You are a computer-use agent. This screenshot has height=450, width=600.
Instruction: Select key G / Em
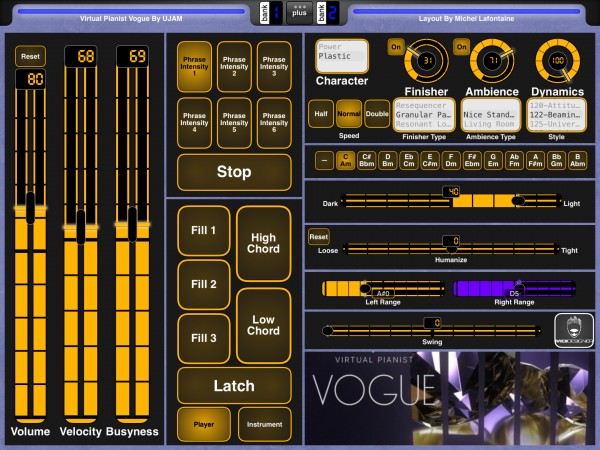click(493, 160)
